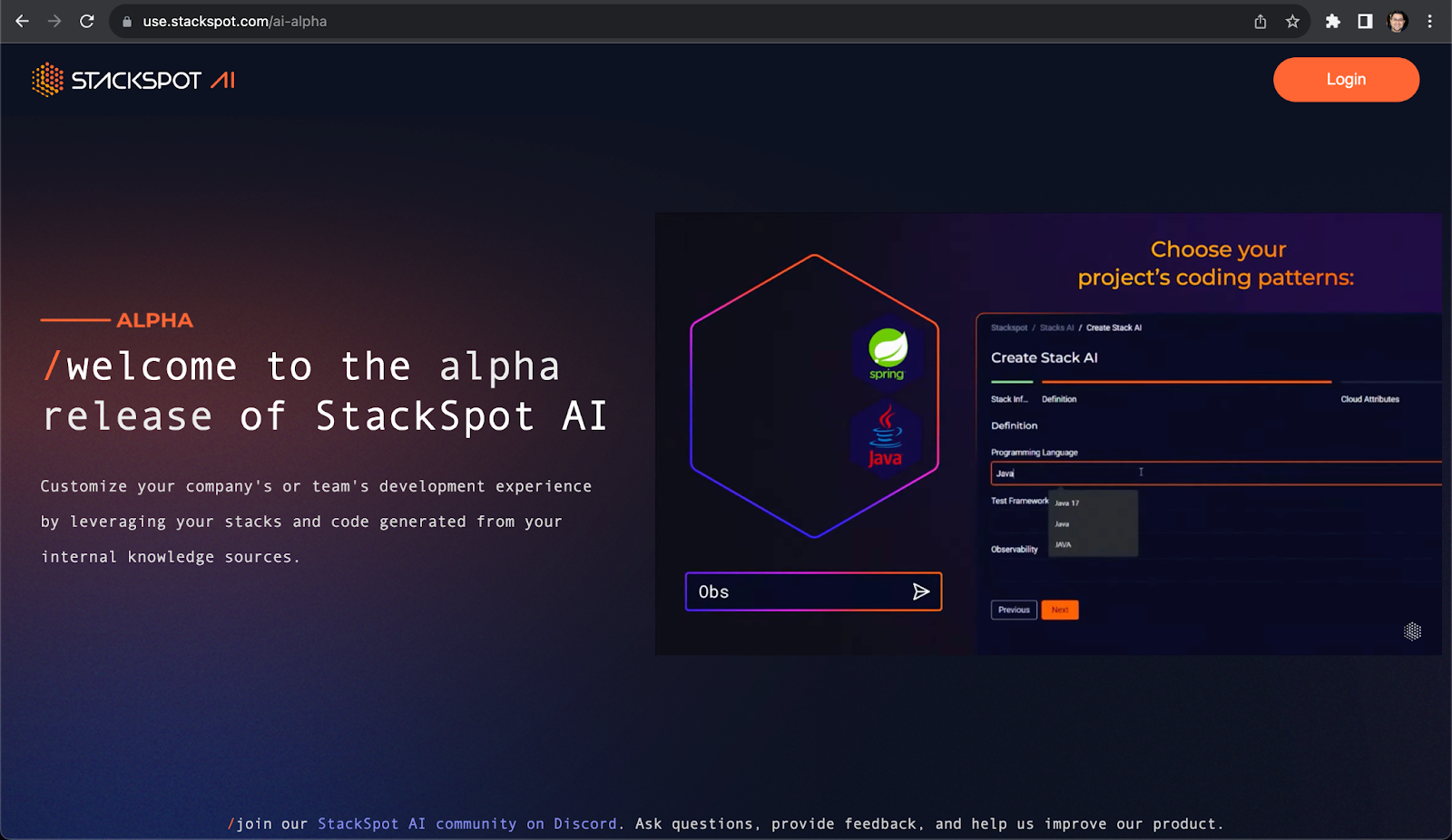The height and width of the screenshot is (840, 1452).
Task: Open the StackSpot AI community on Discord link
Action: tap(466, 824)
